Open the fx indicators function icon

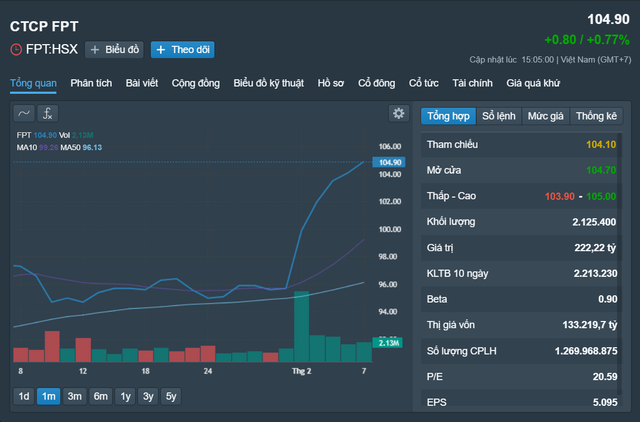47,113
